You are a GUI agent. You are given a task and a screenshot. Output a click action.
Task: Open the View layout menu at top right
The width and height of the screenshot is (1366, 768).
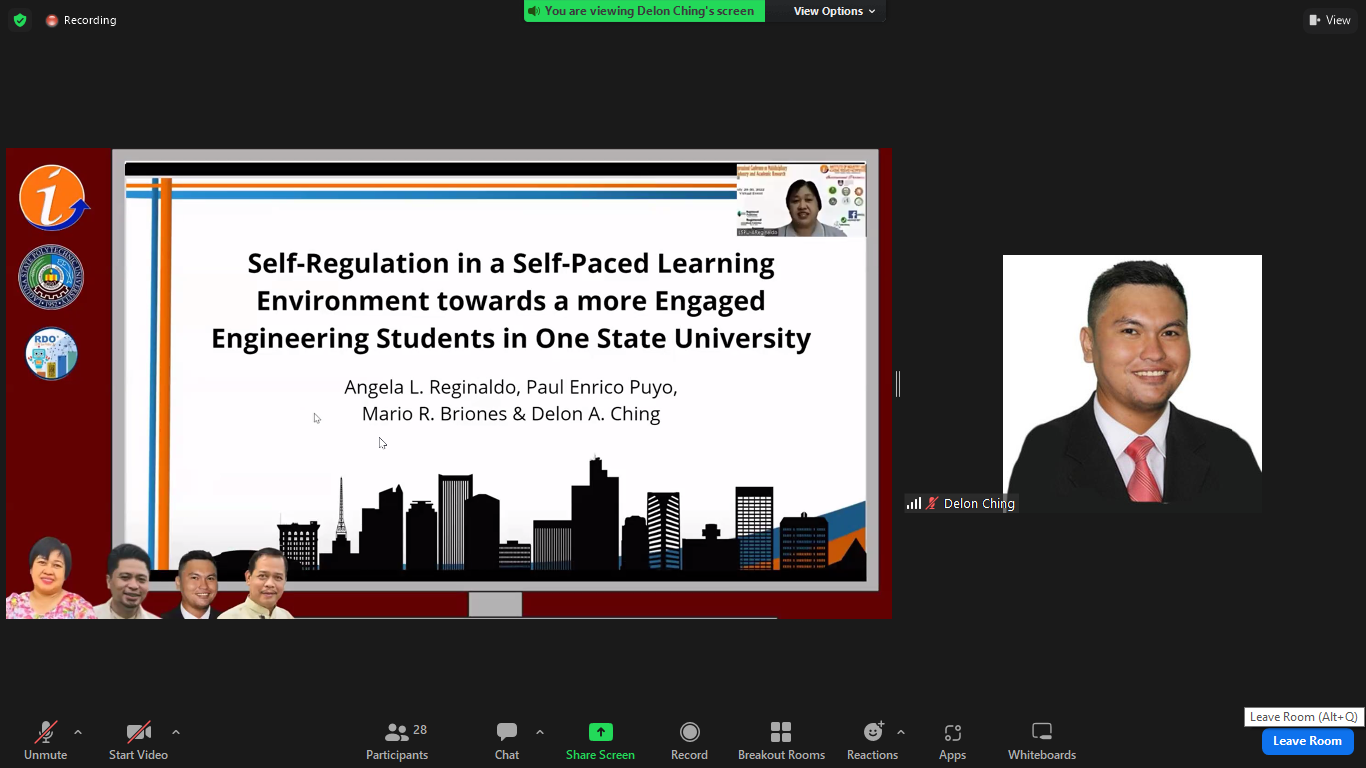(x=1329, y=20)
